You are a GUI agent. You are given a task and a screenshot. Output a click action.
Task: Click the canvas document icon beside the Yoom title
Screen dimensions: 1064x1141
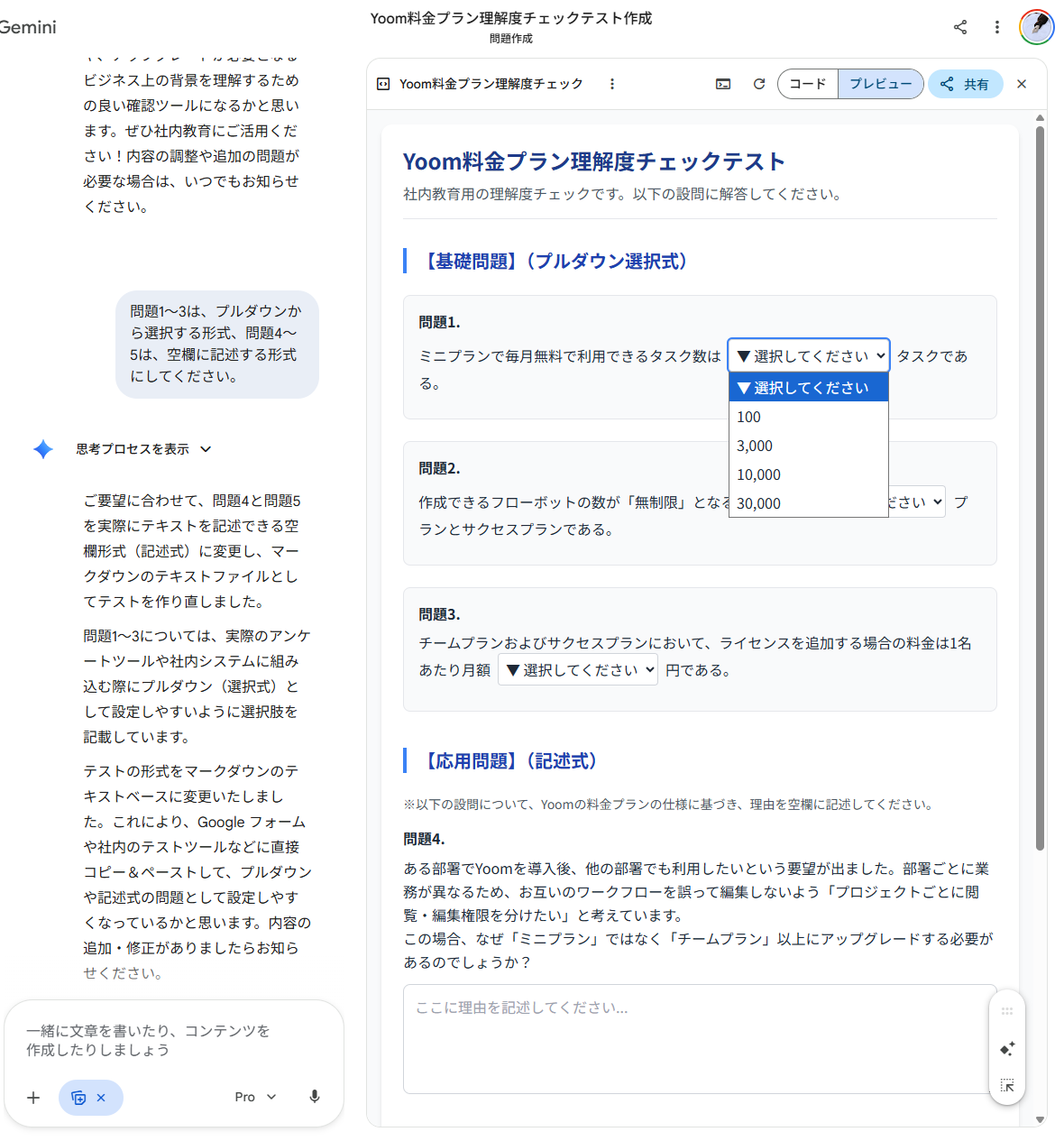pyautogui.click(x=383, y=84)
